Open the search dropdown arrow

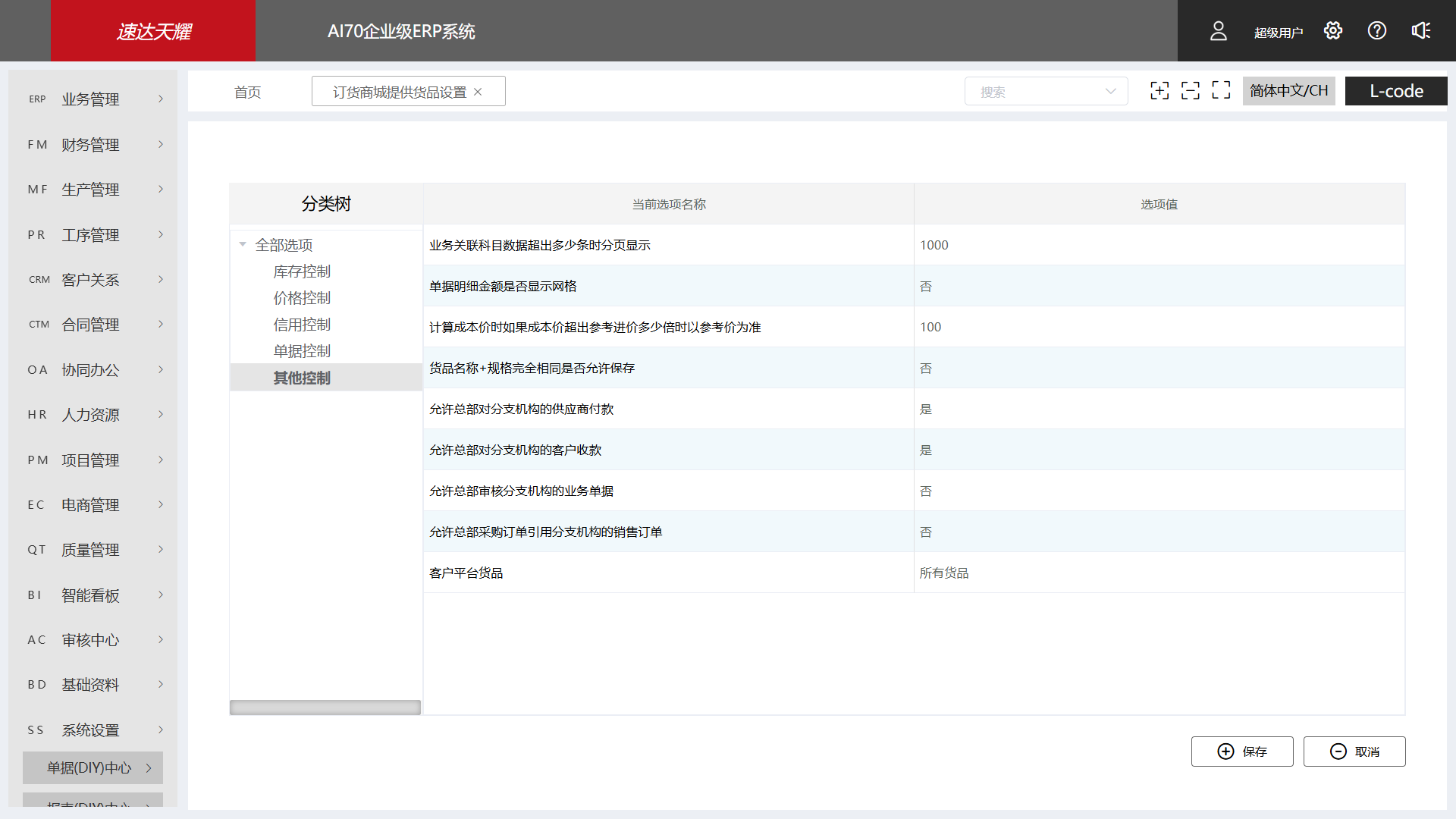1112,91
